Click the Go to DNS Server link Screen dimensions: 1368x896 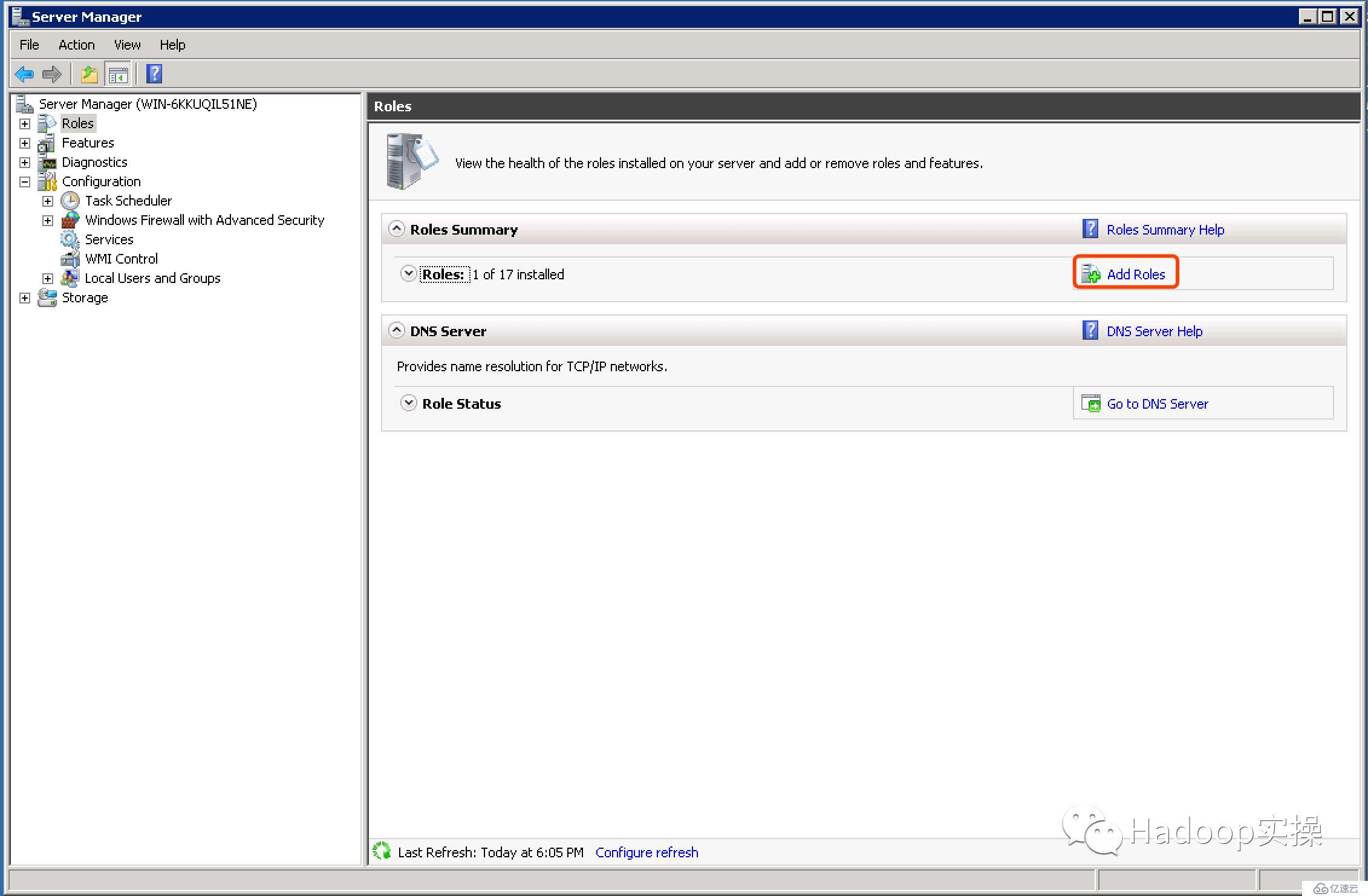[x=1156, y=404]
